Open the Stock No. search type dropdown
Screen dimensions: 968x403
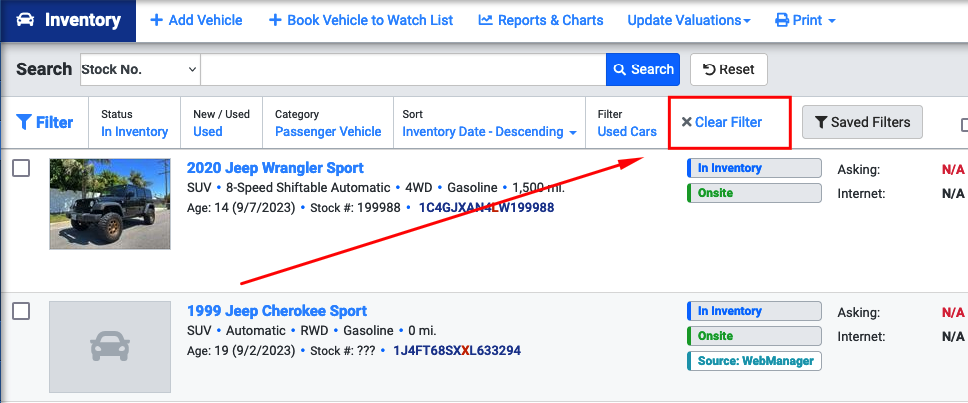click(x=140, y=69)
